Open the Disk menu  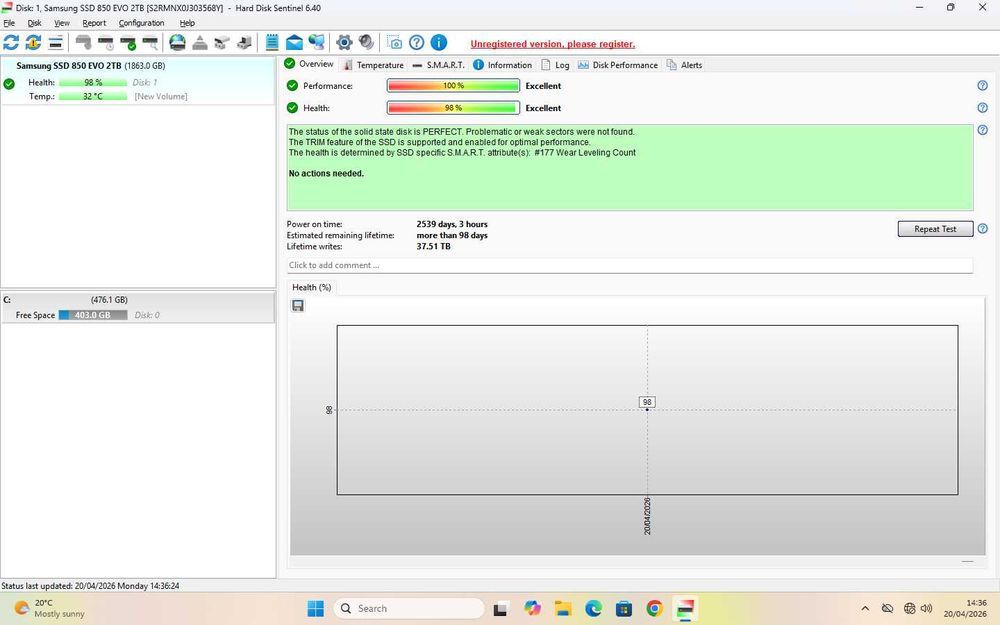[34, 23]
